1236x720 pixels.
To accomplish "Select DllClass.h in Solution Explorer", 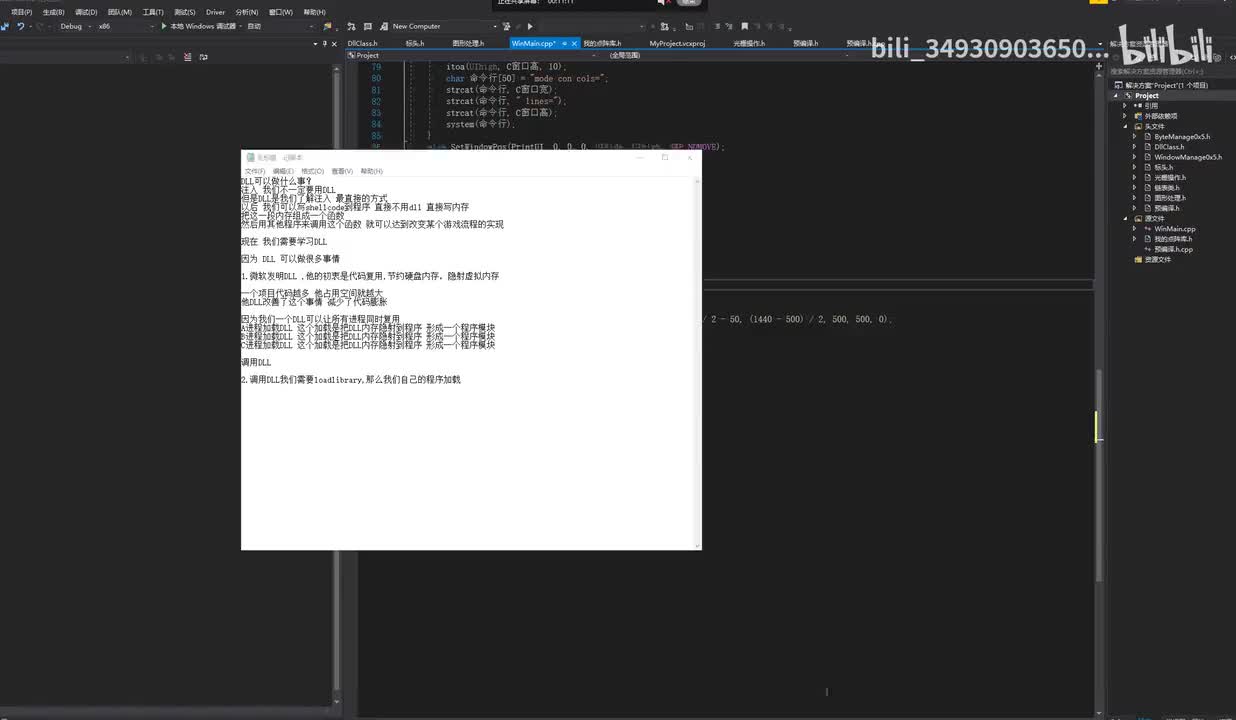I will tap(1169, 147).
